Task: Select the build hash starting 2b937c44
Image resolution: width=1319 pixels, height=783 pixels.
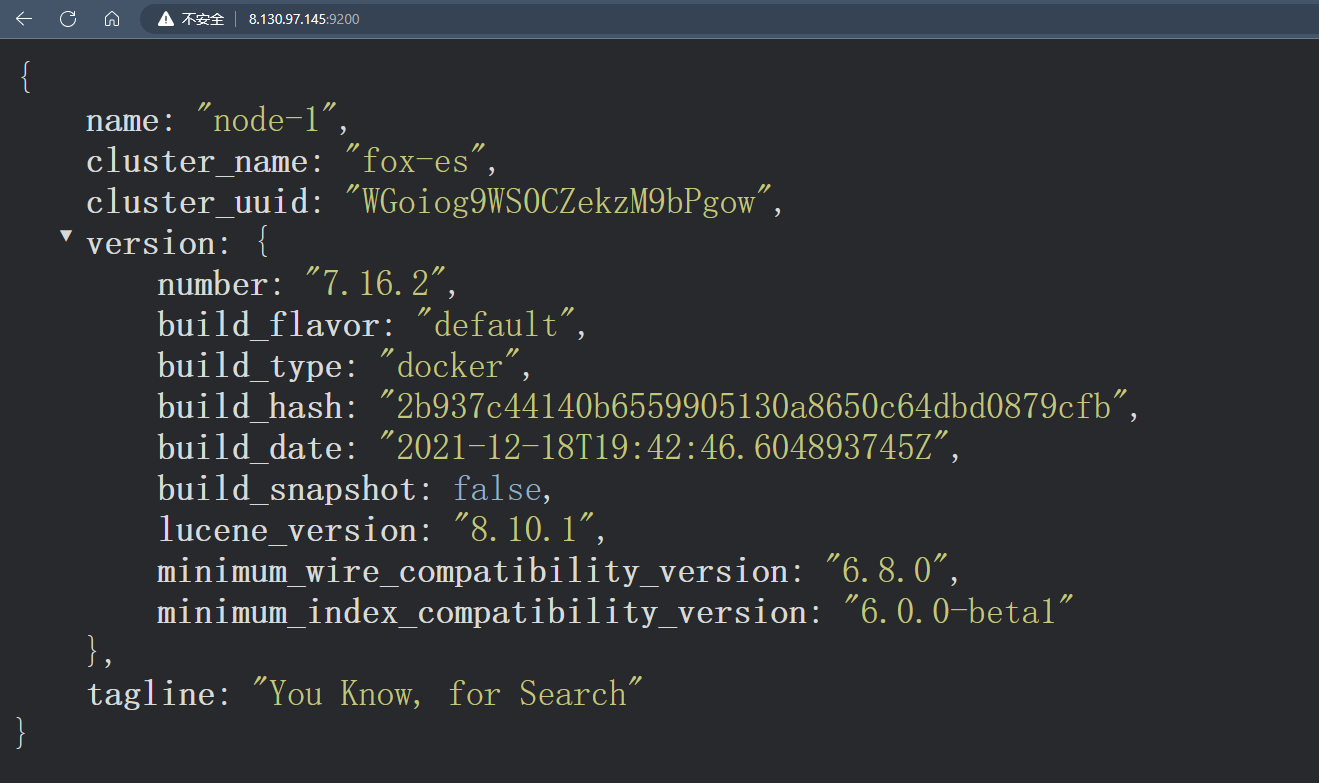Action: [x=755, y=408]
